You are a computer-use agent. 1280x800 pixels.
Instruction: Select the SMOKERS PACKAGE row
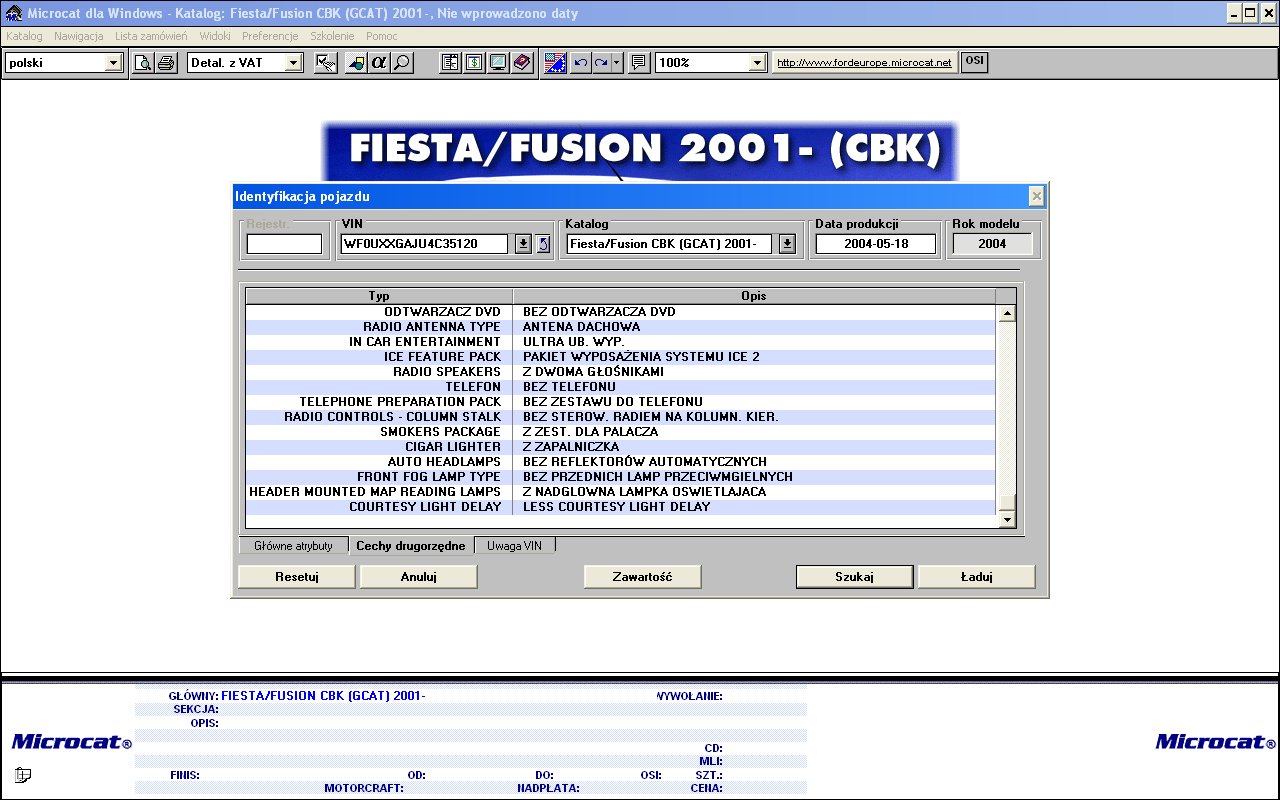621,432
